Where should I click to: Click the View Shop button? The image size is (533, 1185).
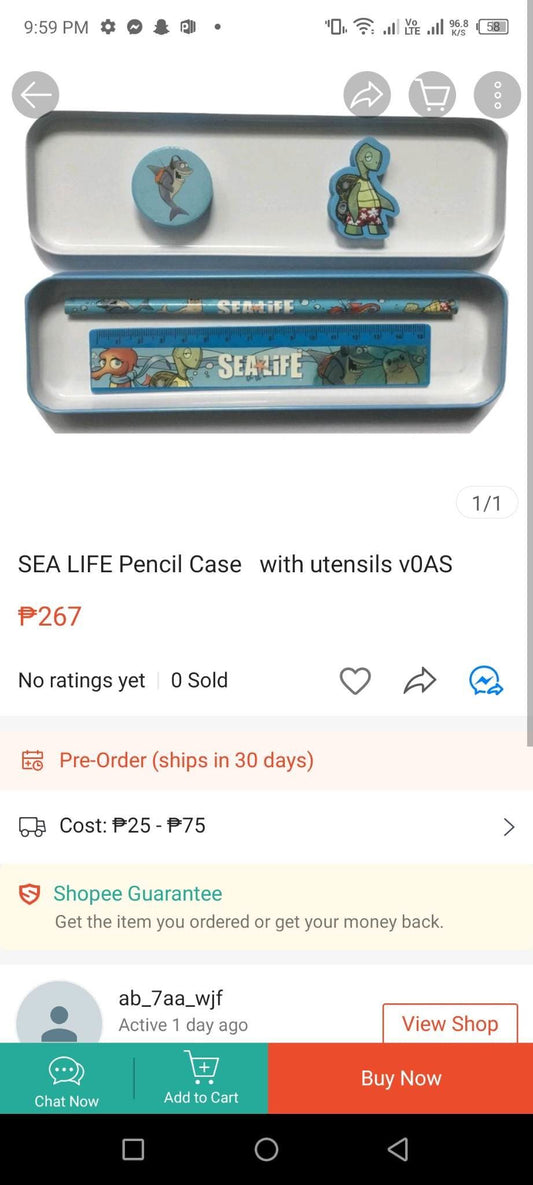click(x=450, y=1023)
